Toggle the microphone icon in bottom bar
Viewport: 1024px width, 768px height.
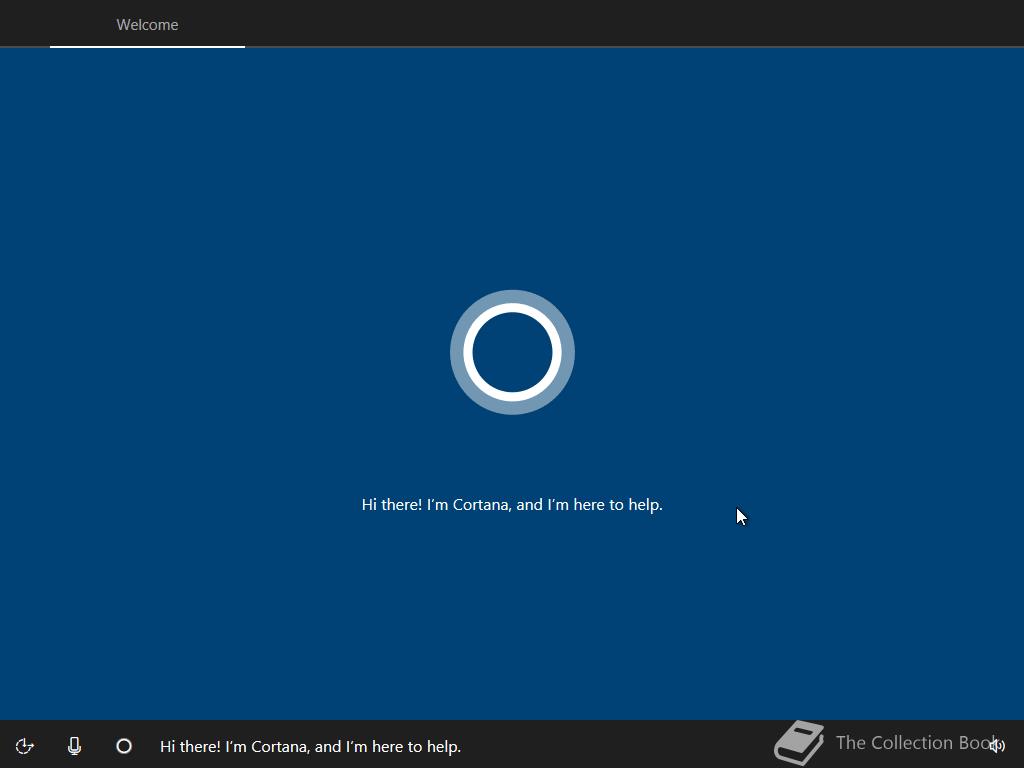coord(74,746)
